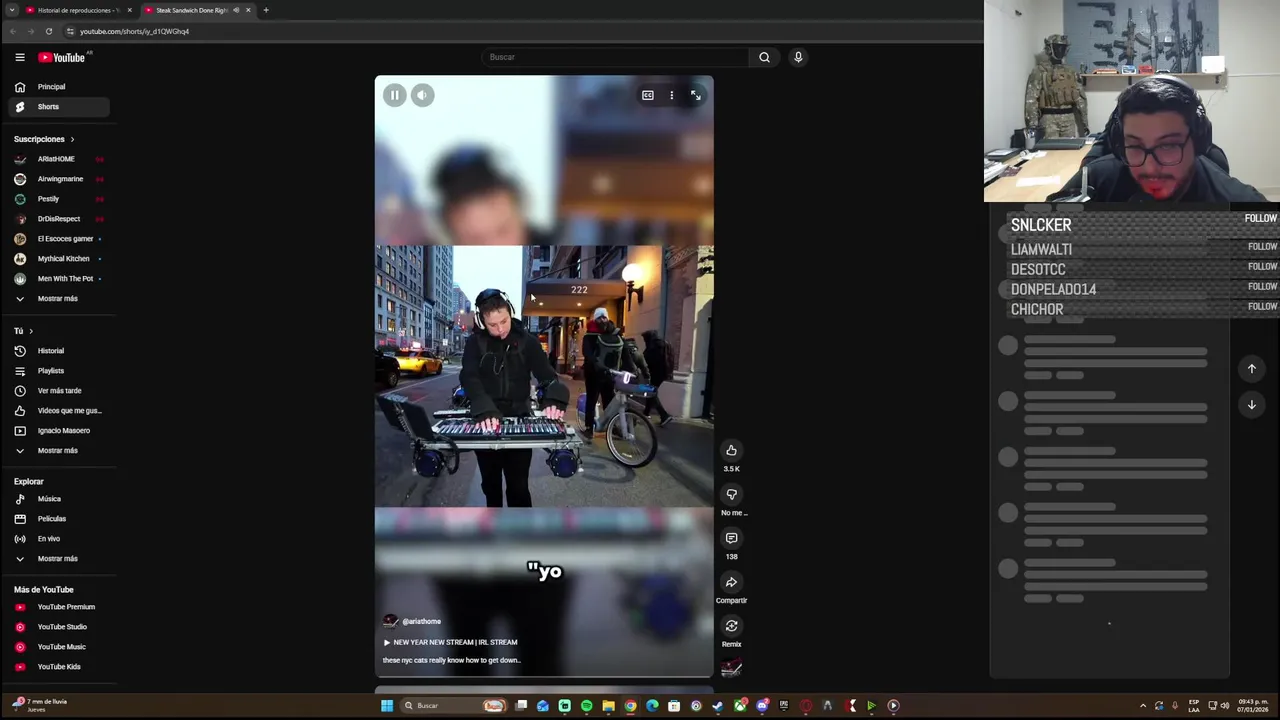Open the sound thumbnail below Remix
The image size is (1280, 720).
(731, 669)
